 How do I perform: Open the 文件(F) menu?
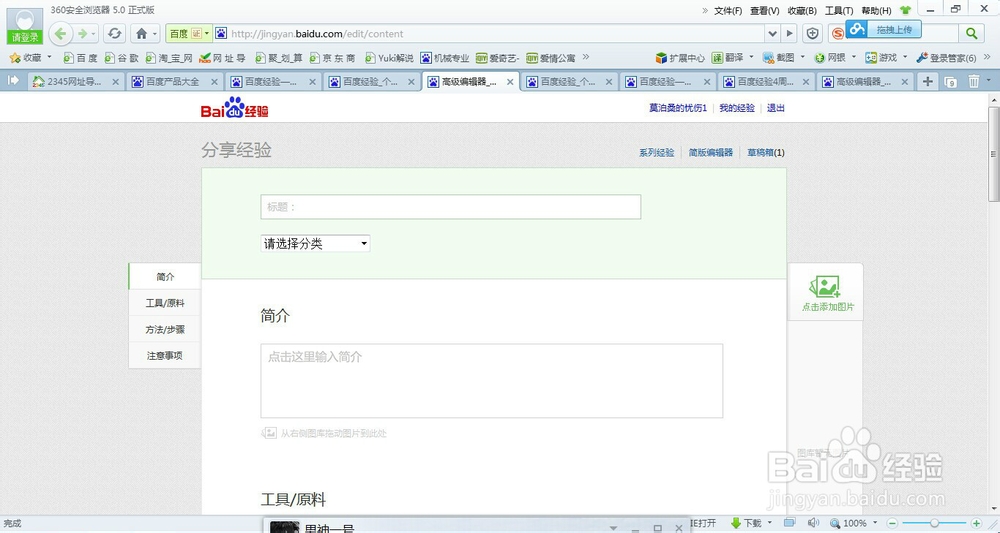(x=728, y=10)
